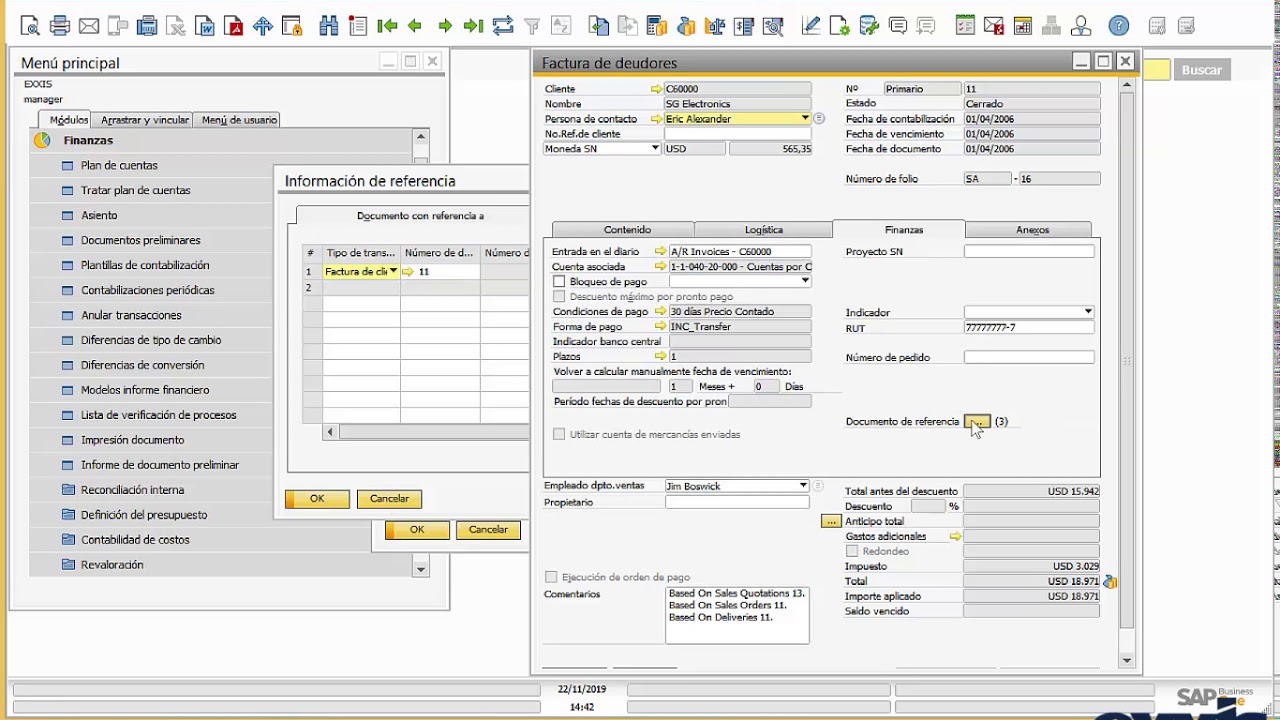
Task: Open Form Settings toolbar icon
Action: tap(840, 26)
